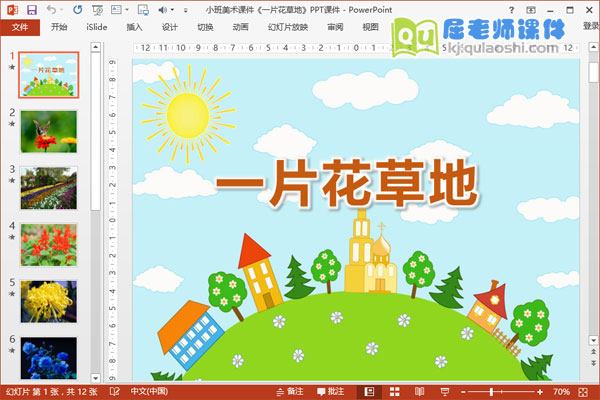Click the Redo/Repeat circular arrow icon
Screen dimensions: 600x400
coord(78,10)
